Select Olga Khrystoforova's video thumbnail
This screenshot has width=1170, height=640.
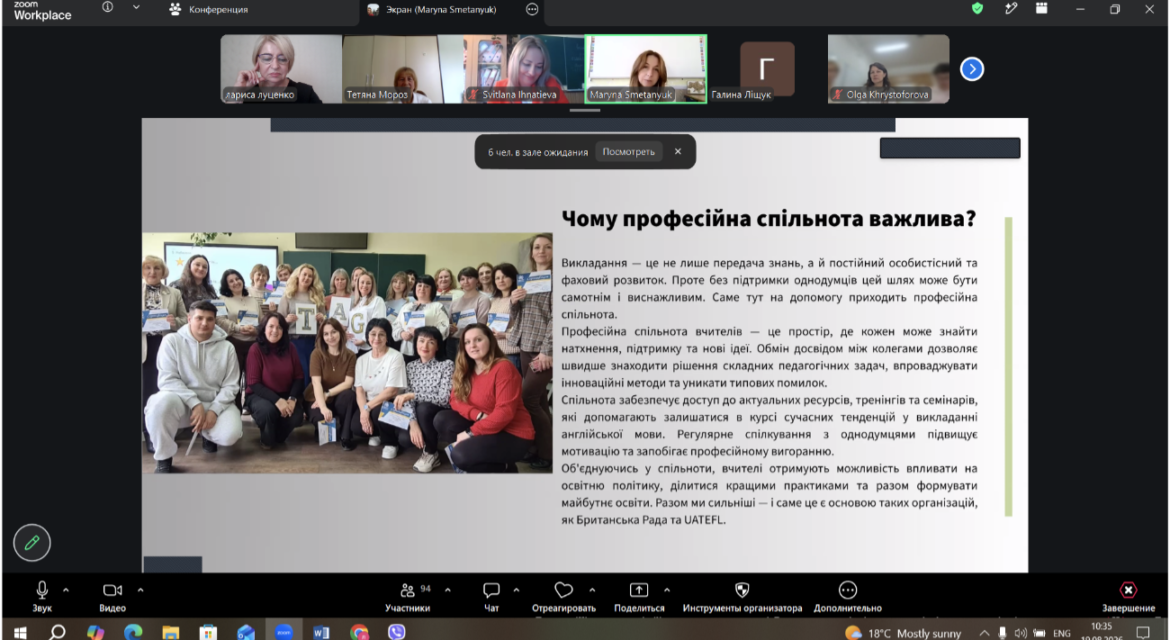[889, 69]
